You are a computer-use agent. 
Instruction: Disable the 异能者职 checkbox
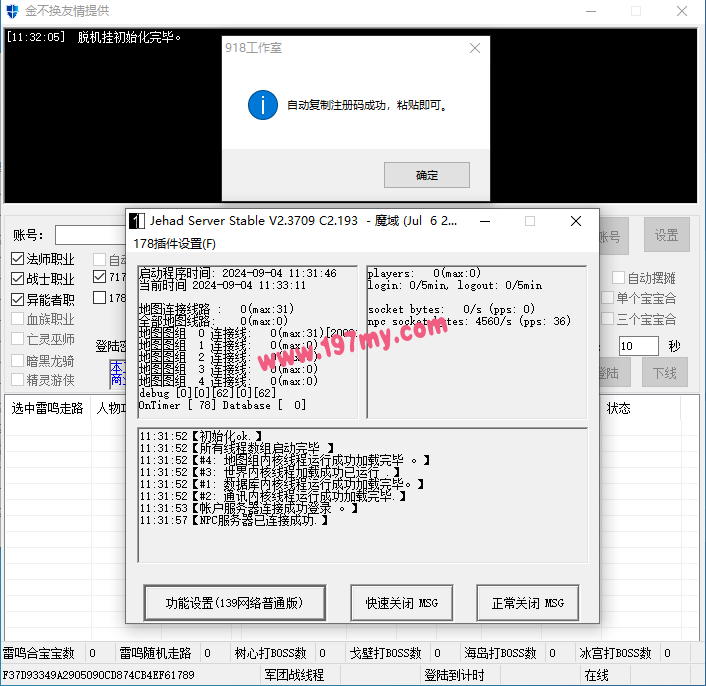click(18, 299)
